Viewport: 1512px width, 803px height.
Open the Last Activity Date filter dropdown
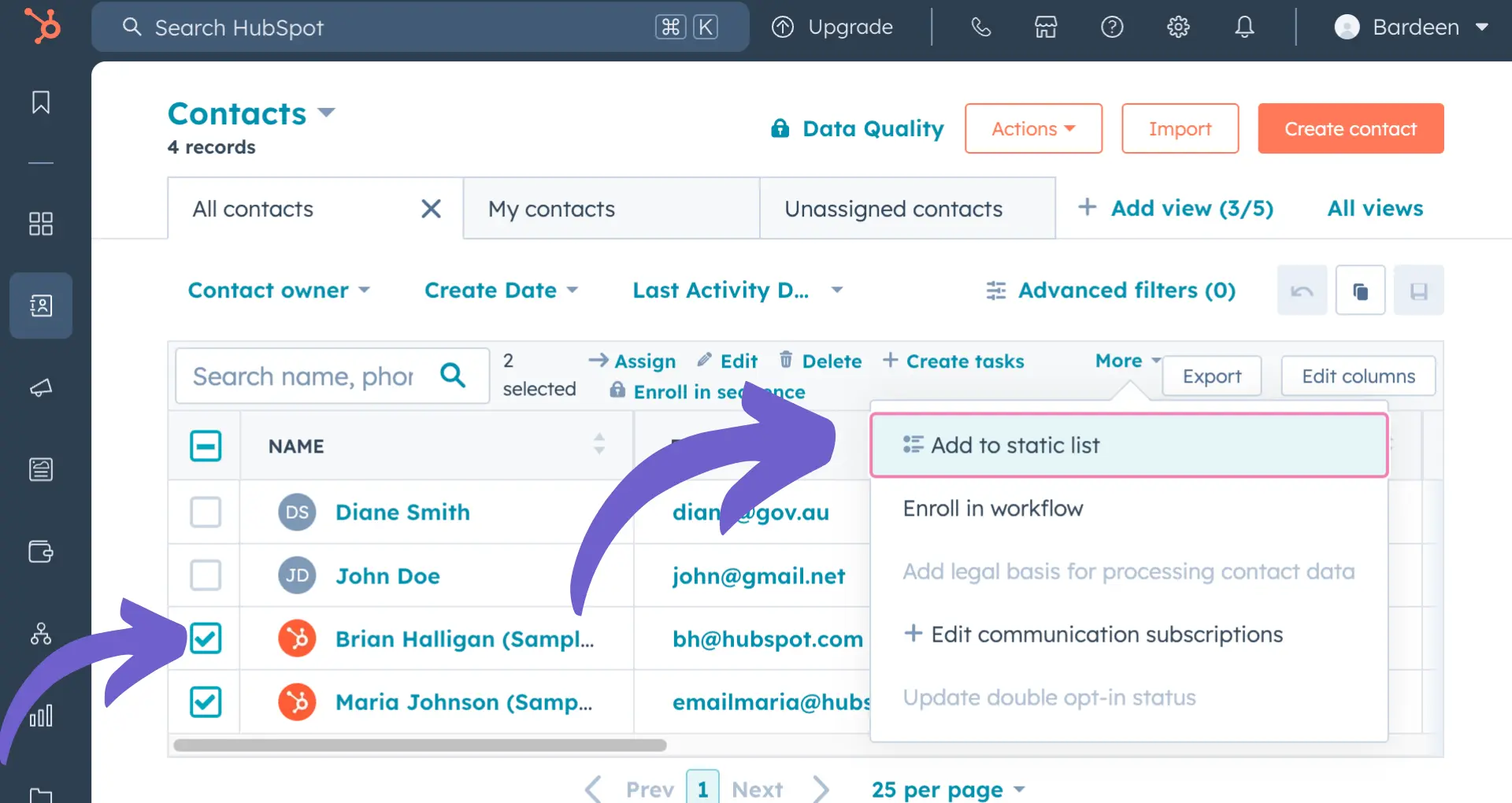[x=738, y=290]
